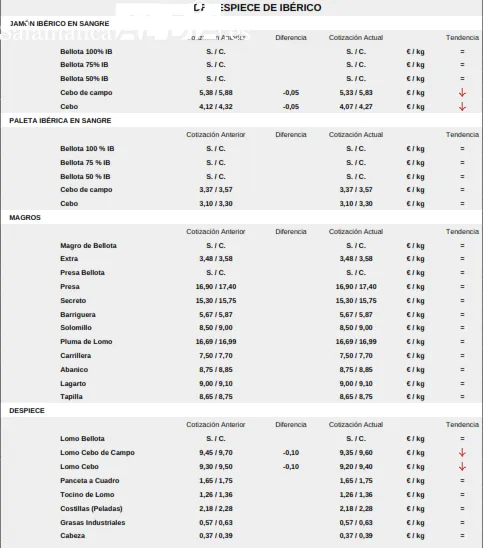Click the equals trend symbol for Tapilla

pyautogui.click(x=462, y=397)
